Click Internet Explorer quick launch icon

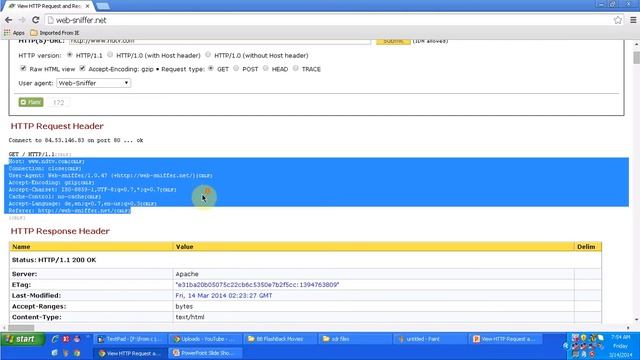[55, 339]
